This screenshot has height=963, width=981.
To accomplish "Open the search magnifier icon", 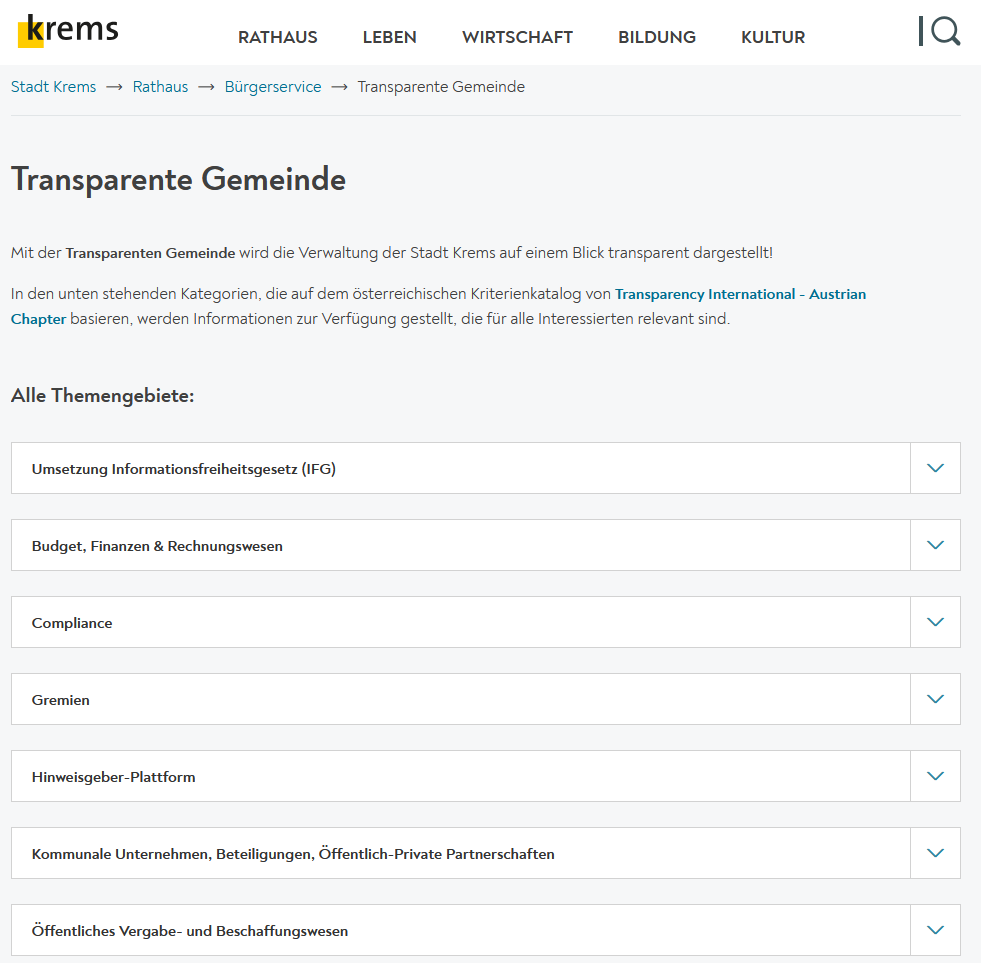I will (x=945, y=31).
